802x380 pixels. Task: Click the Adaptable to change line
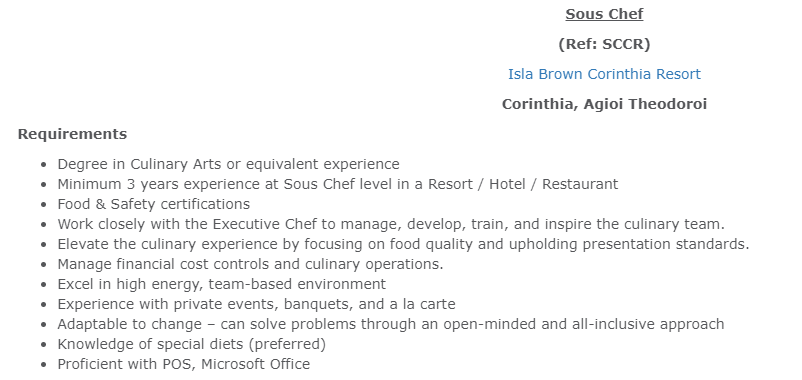point(391,324)
